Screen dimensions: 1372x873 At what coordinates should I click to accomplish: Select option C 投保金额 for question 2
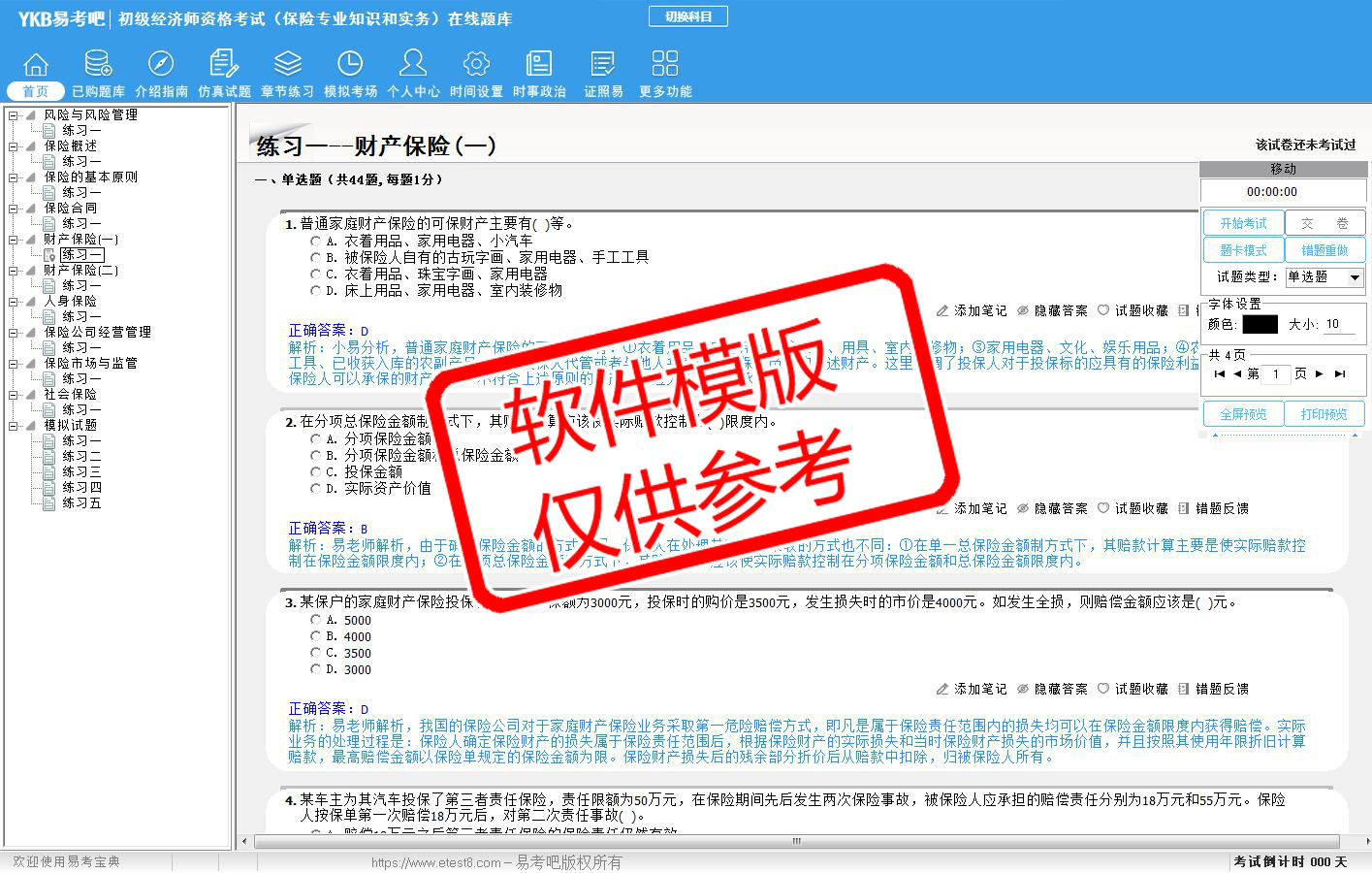[x=315, y=472]
